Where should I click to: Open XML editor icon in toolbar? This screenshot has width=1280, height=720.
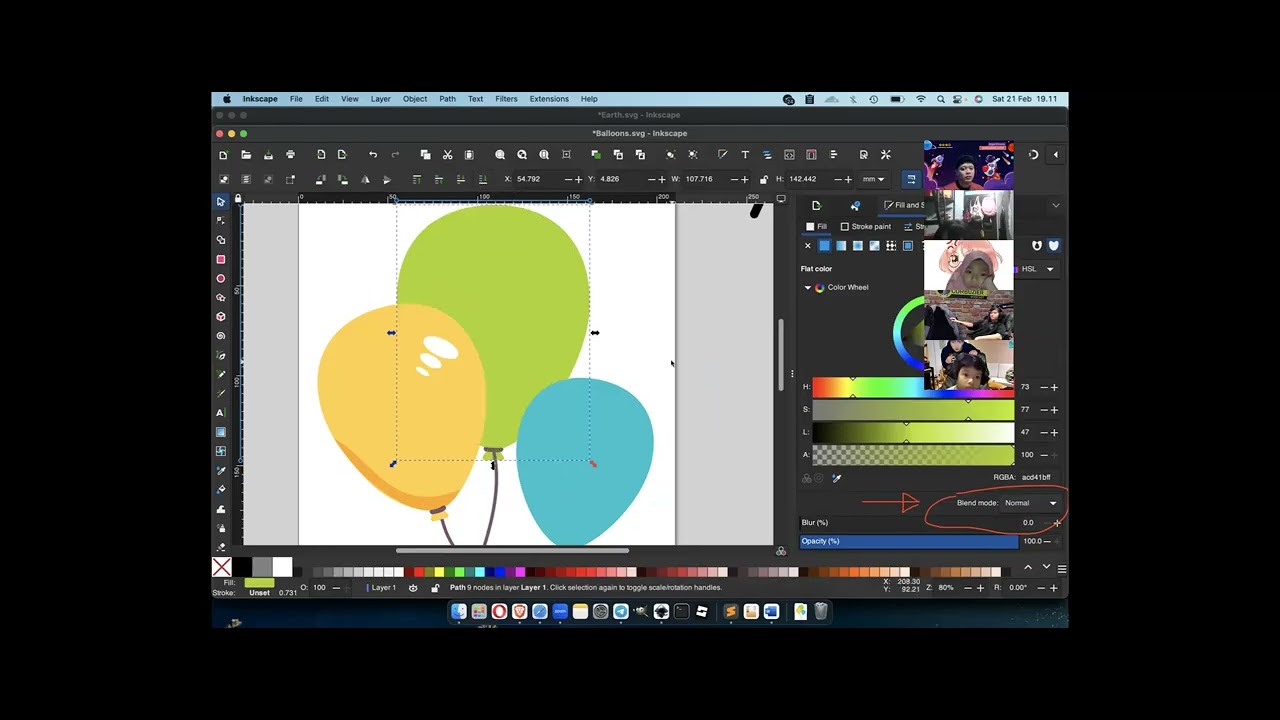[x=789, y=155]
